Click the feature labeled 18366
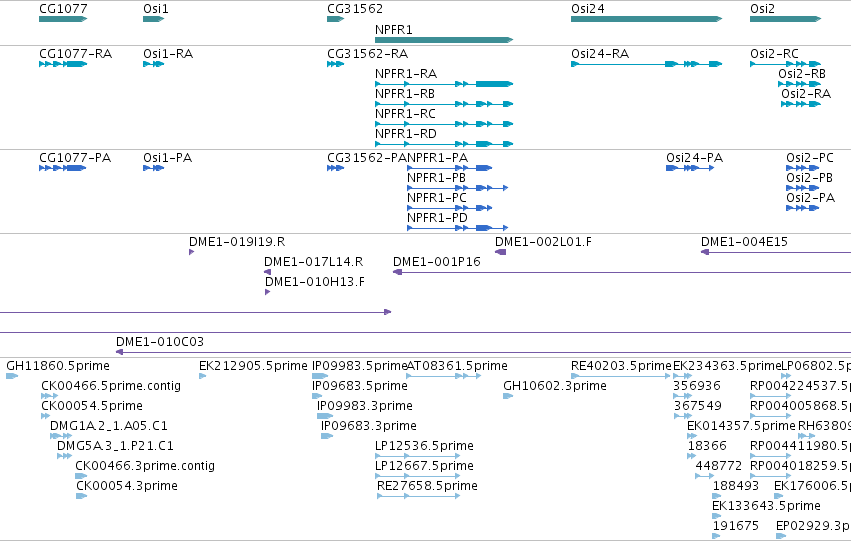This screenshot has width=851, height=541. [692, 456]
